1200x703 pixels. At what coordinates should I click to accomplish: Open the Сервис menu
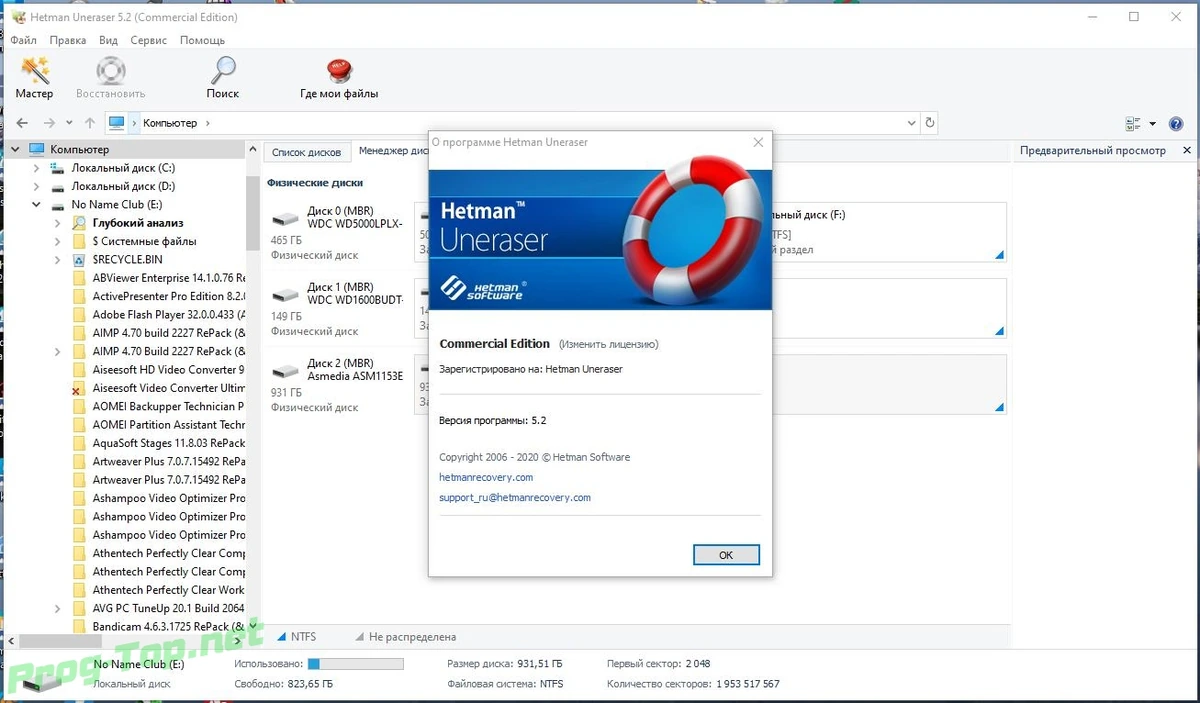[149, 40]
